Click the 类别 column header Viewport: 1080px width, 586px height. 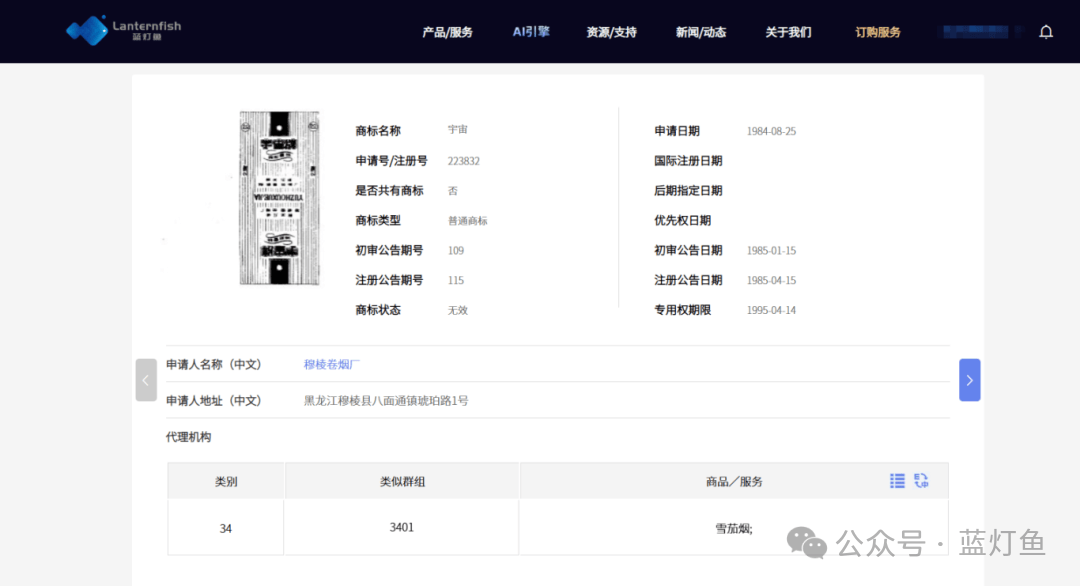(x=226, y=481)
